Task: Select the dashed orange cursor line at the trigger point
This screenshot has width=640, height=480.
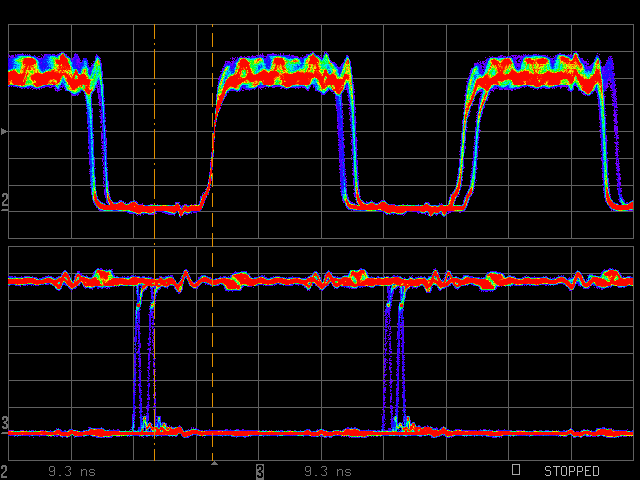Action: coord(212,242)
